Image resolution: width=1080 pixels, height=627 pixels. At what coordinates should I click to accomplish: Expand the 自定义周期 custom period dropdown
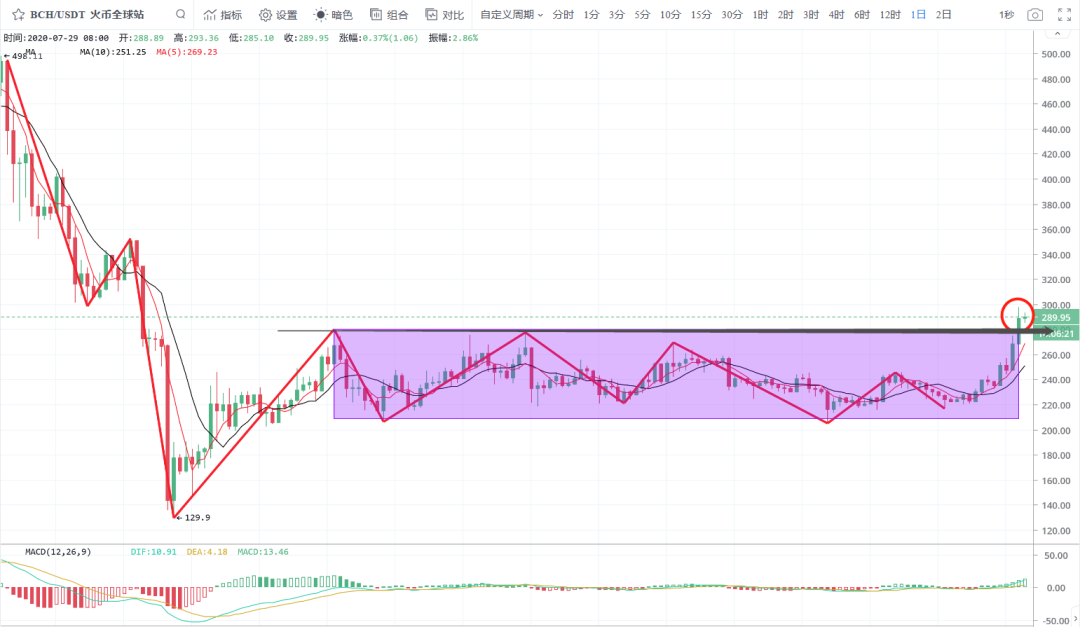(x=511, y=15)
